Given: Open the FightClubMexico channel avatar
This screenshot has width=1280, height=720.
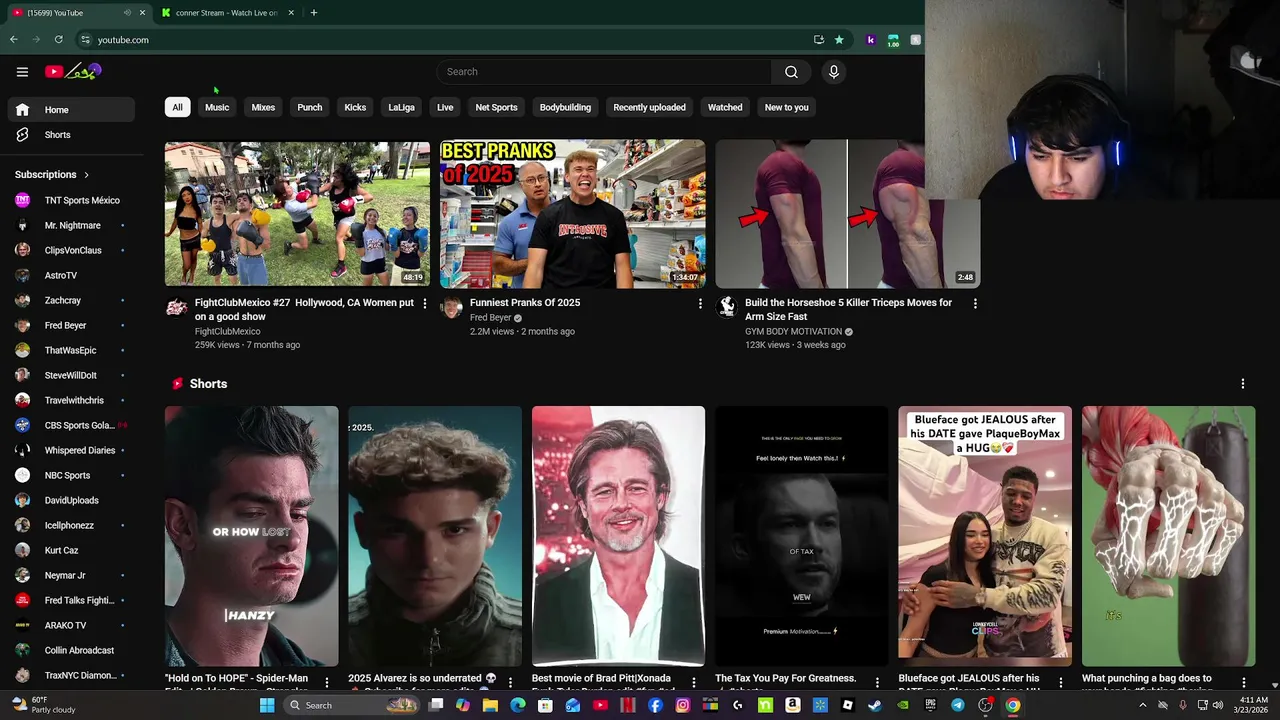Looking at the screenshot, I should (x=176, y=308).
